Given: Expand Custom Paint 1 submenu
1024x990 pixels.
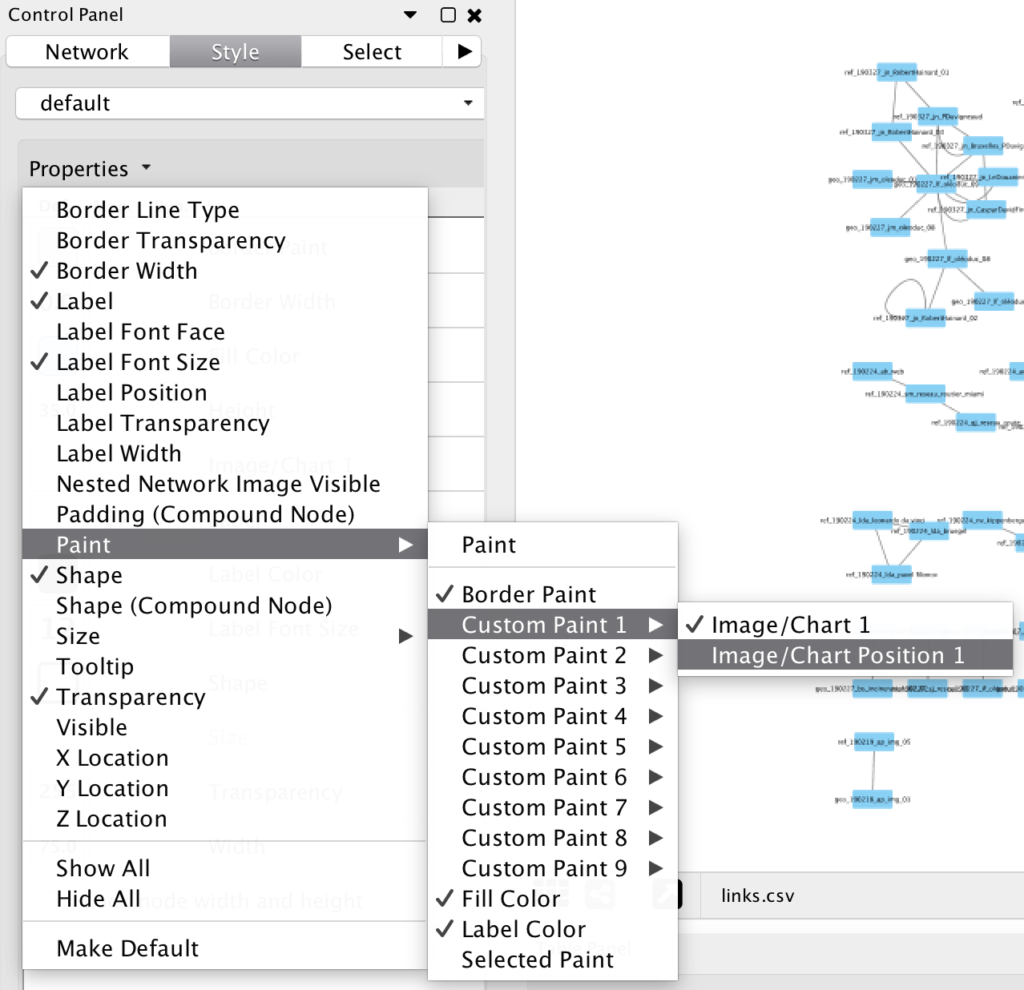Looking at the screenshot, I should tap(552, 625).
